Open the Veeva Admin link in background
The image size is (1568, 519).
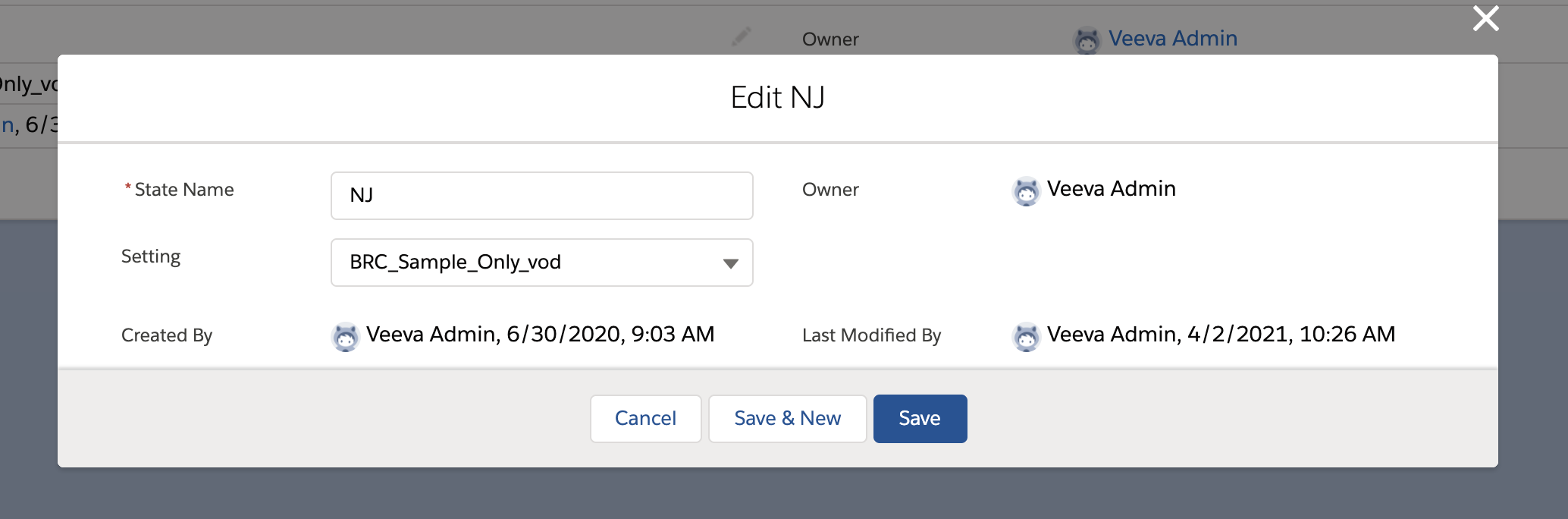click(1172, 39)
